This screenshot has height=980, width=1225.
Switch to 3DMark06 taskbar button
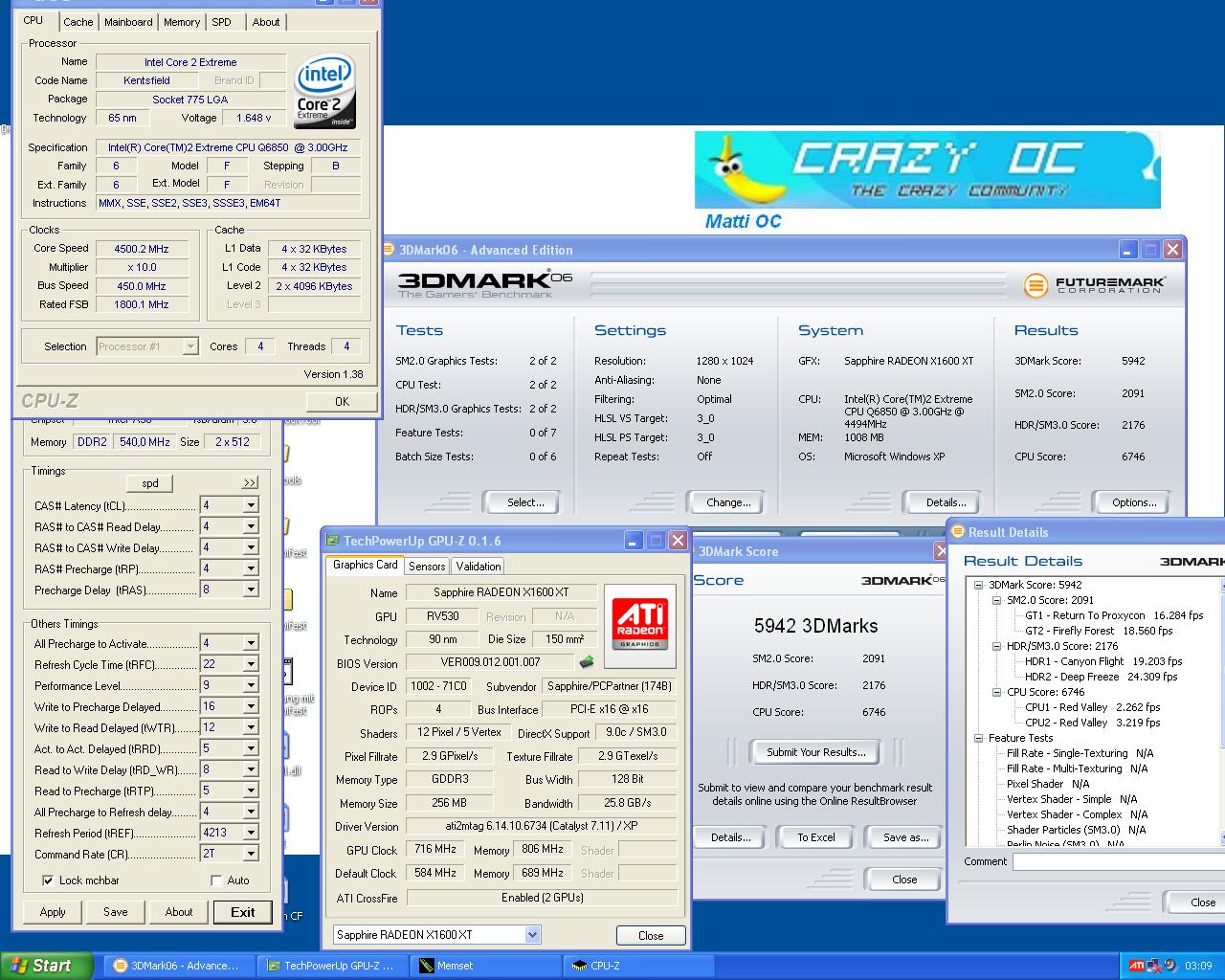click(178, 966)
